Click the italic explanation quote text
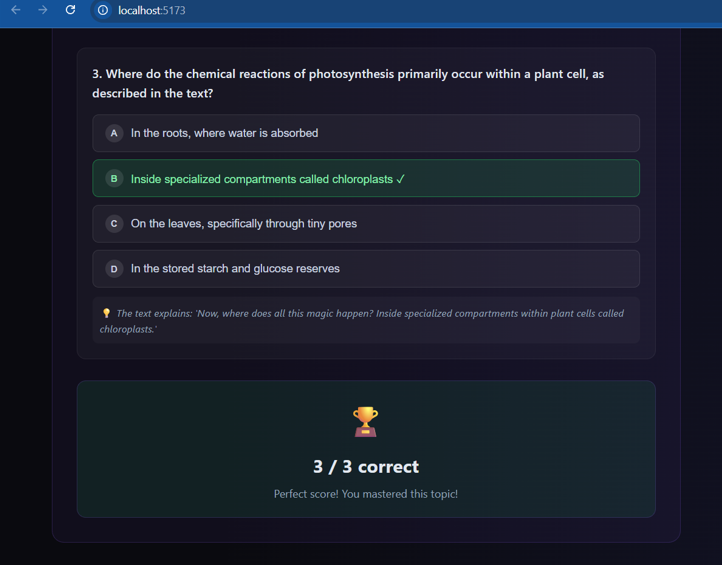The image size is (722, 565). (362, 321)
